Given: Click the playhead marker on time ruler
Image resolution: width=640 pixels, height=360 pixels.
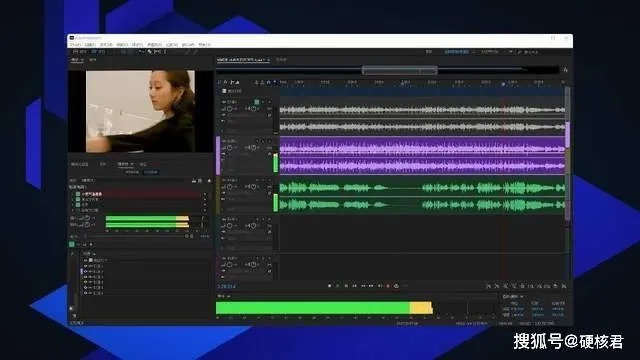Looking at the screenshot, I should [x=503, y=84].
